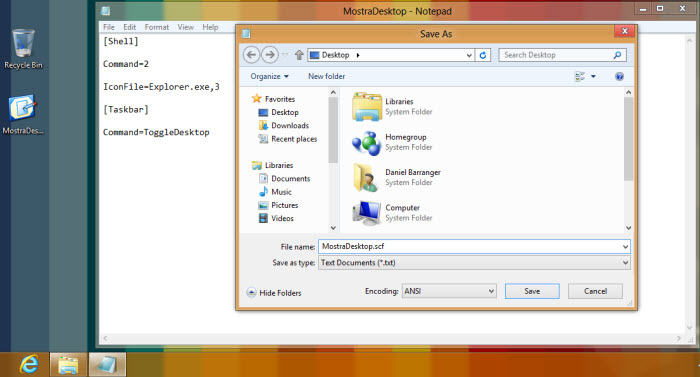Click the Cancel button

click(595, 291)
